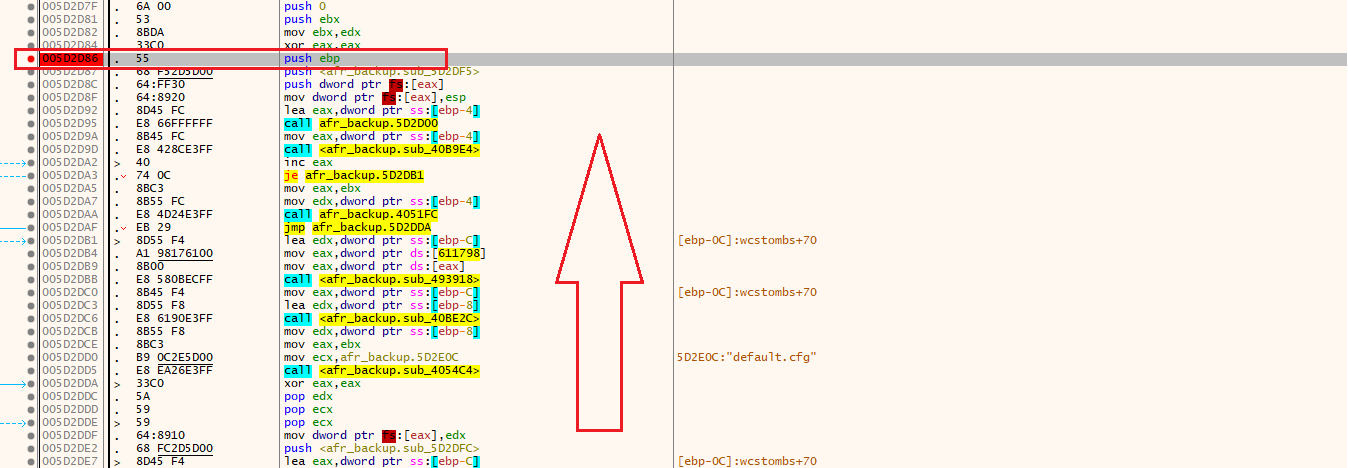The height and width of the screenshot is (468, 1348).
Task: Click address 005D2DA7 in address column
Action: [x=70, y=201]
